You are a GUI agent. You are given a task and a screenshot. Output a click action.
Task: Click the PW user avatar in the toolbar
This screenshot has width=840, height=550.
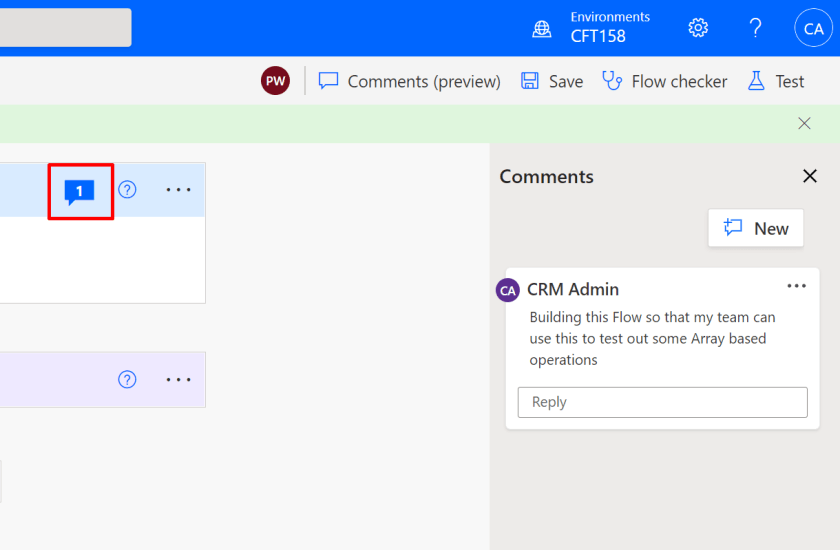(x=275, y=81)
